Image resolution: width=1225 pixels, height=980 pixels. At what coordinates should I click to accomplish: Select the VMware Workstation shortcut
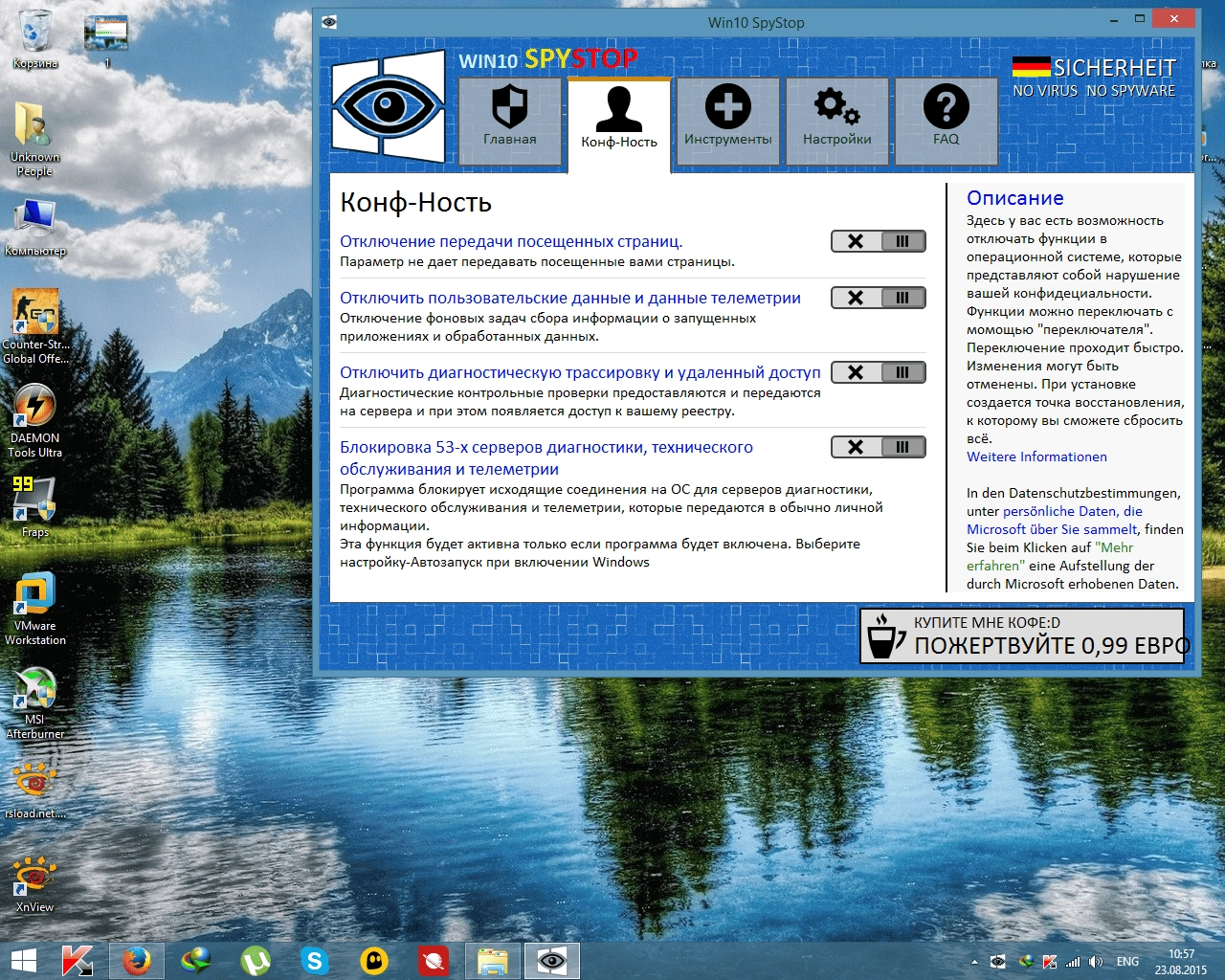click(35, 608)
